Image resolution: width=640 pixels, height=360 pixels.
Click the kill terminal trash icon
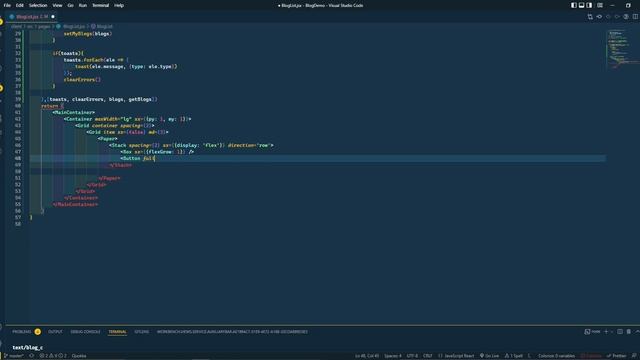[x=629, y=332]
